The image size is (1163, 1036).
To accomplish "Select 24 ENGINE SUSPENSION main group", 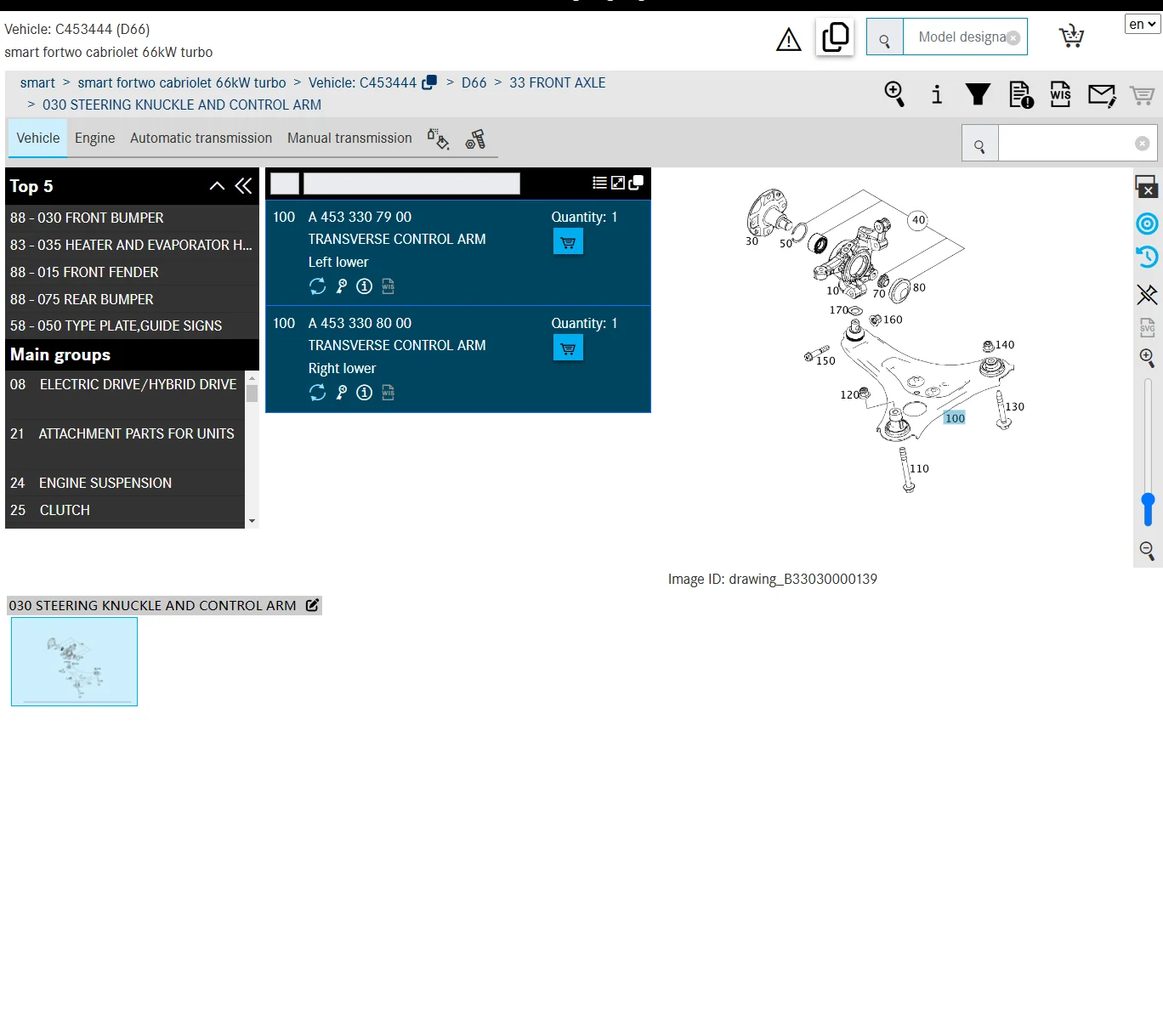I will 105,483.
